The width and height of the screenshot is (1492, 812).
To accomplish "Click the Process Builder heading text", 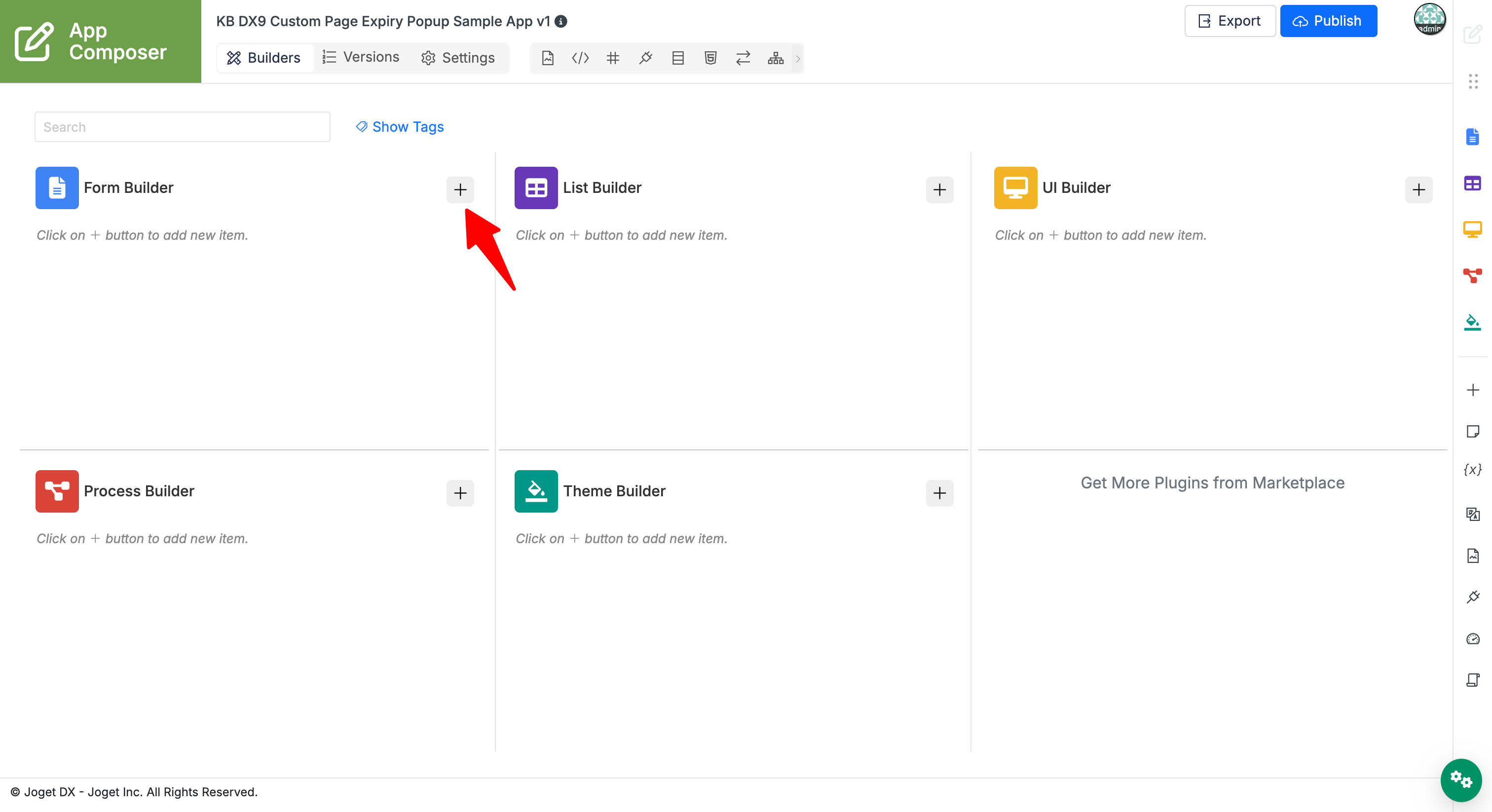I will pyautogui.click(x=139, y=491).
